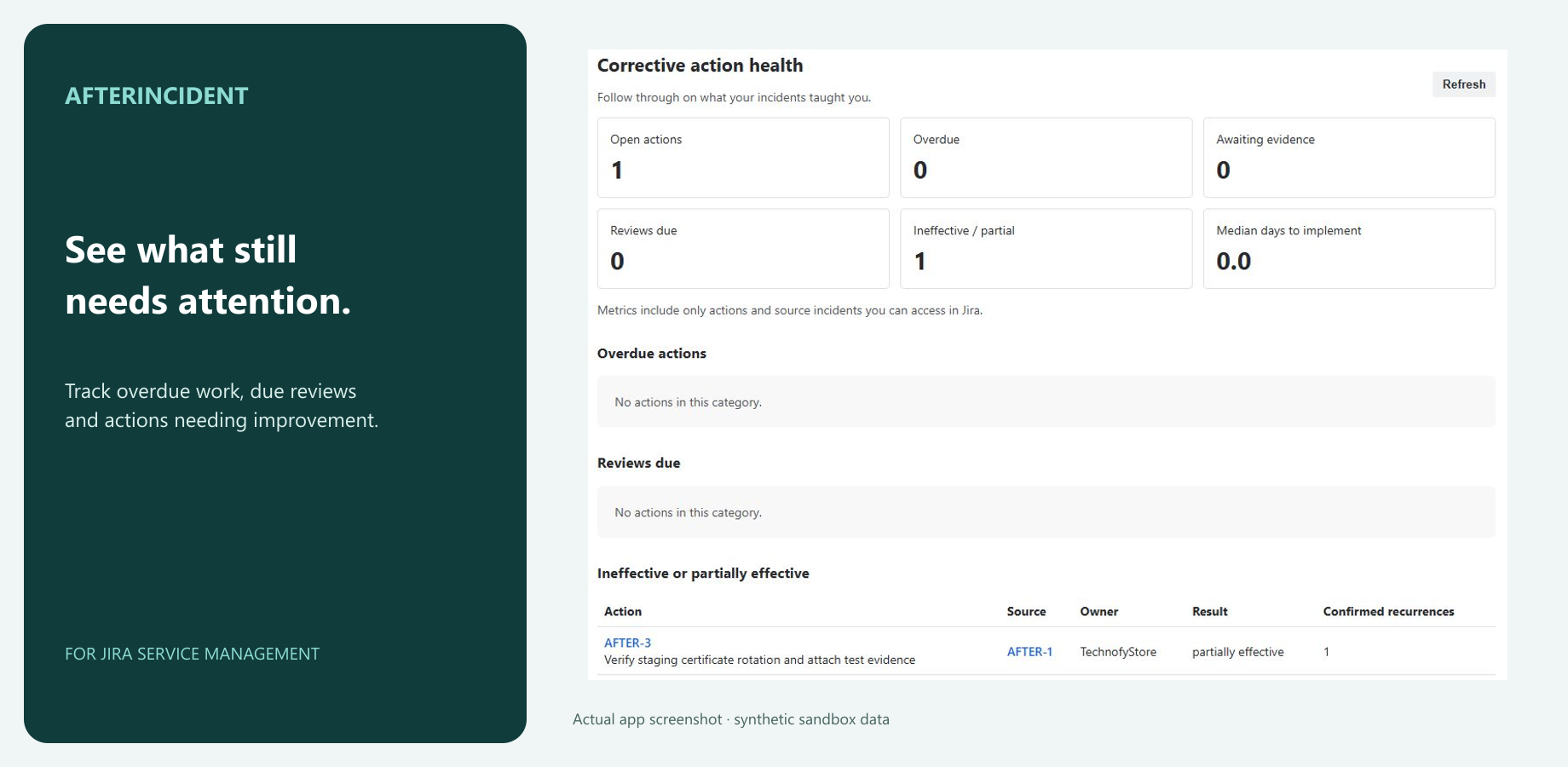This screenshot has width=1568, height=767.
Task: Click 'Metrics include only actions' note
Action: (789, 310)
